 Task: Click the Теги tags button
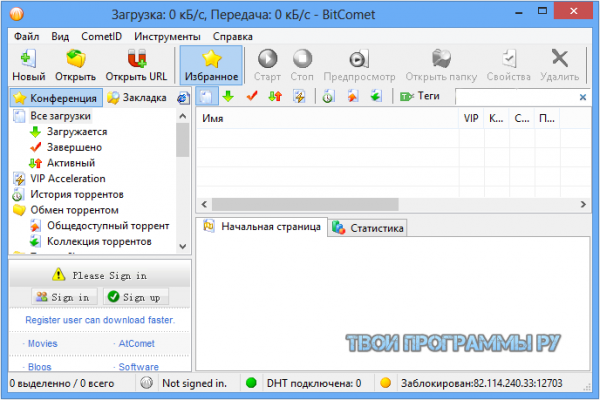pyautogui.click(x=419, y=96)
